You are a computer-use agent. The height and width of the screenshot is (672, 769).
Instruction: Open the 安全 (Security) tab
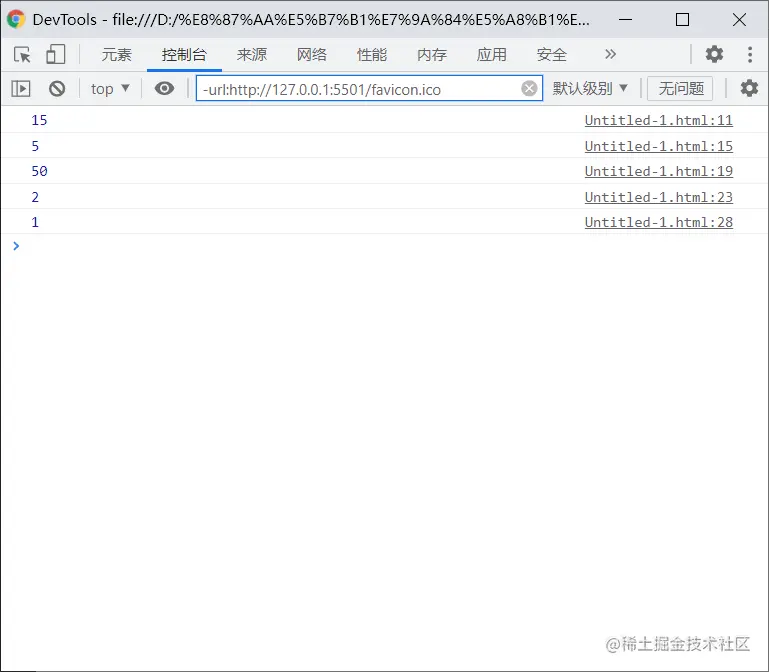(551, 54)
